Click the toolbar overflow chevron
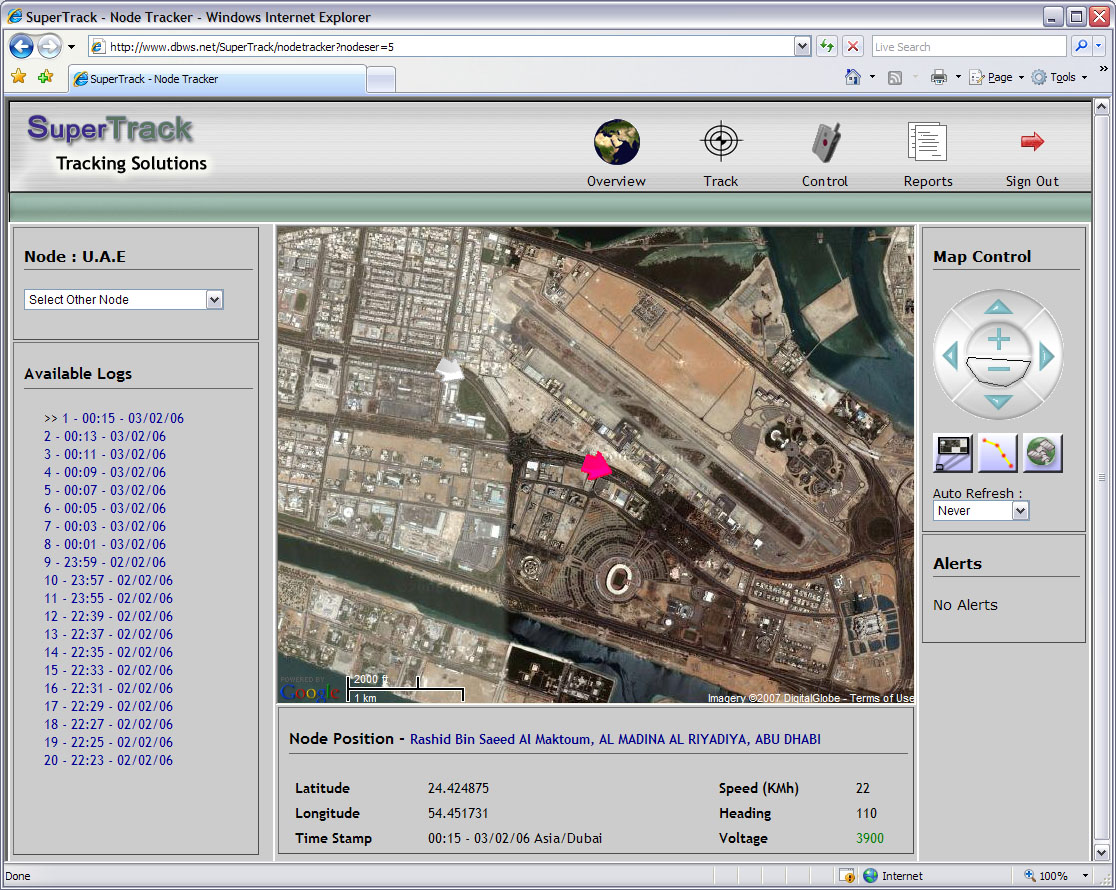Image resolution: width=1116 pixels, height=890 pixels. pos(1103,68)
